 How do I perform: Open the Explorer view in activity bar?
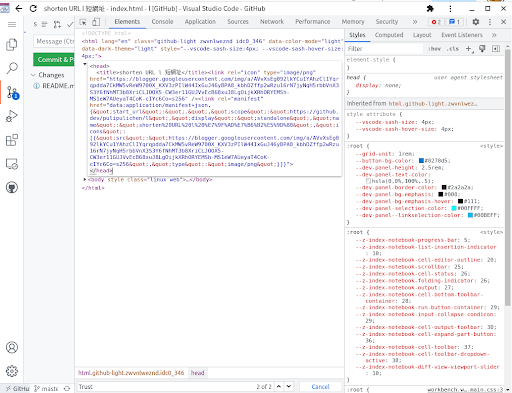(x=12, y=45)
